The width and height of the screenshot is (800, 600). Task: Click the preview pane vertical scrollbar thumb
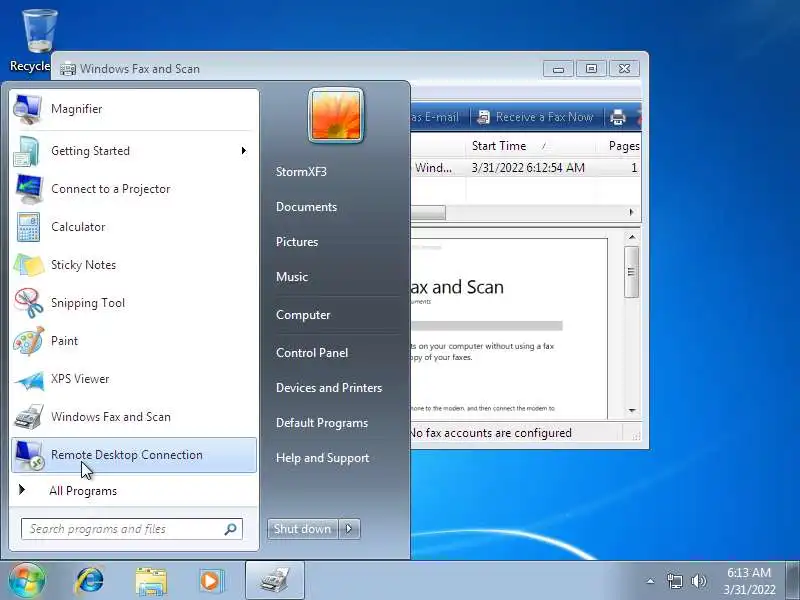(632, 272)
